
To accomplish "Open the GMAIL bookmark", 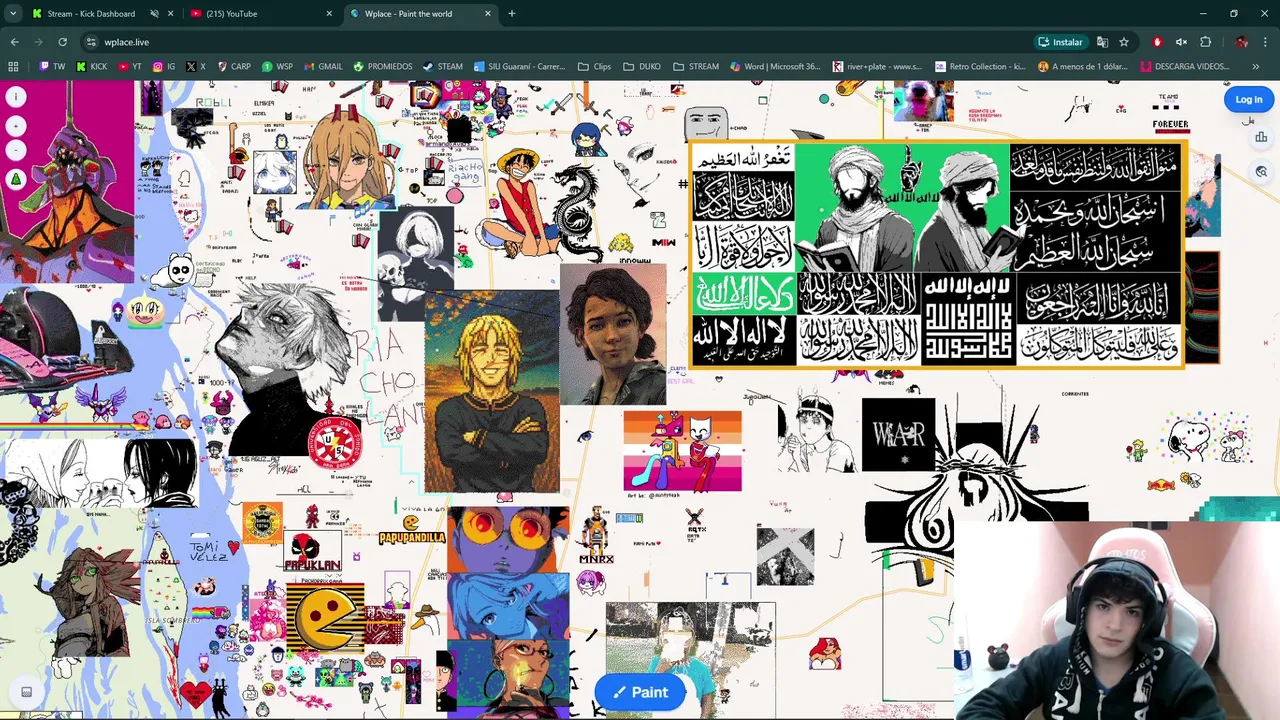I will (x=323, y=67).
